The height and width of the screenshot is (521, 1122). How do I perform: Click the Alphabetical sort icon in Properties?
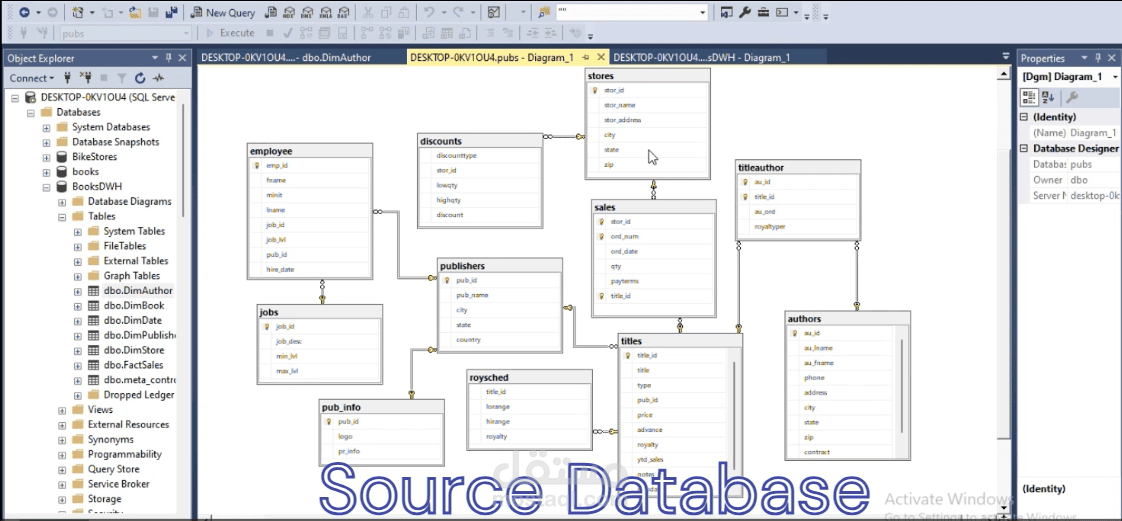point(1048,97)
